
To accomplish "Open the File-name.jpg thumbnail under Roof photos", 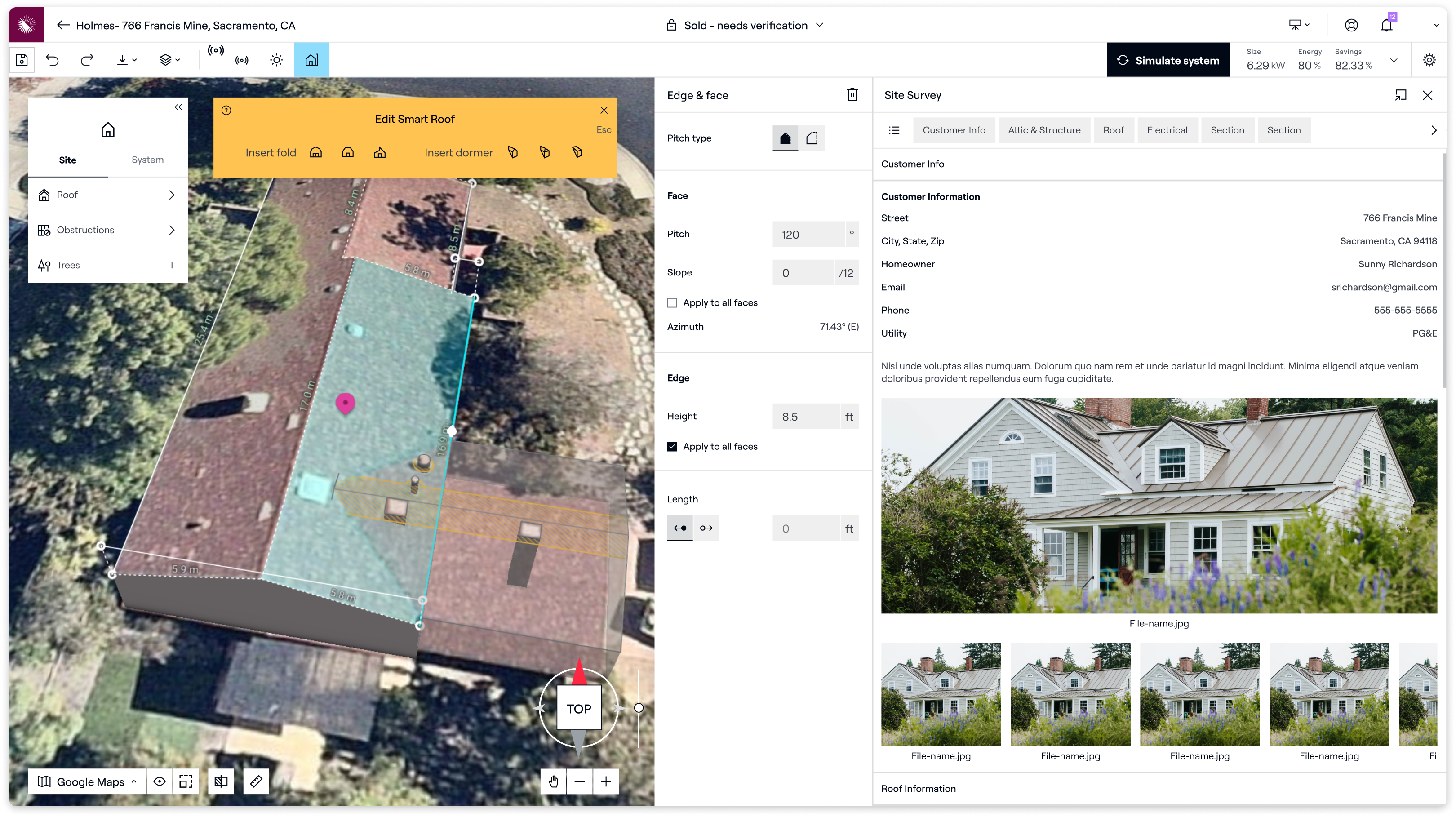I will [941, 694].
